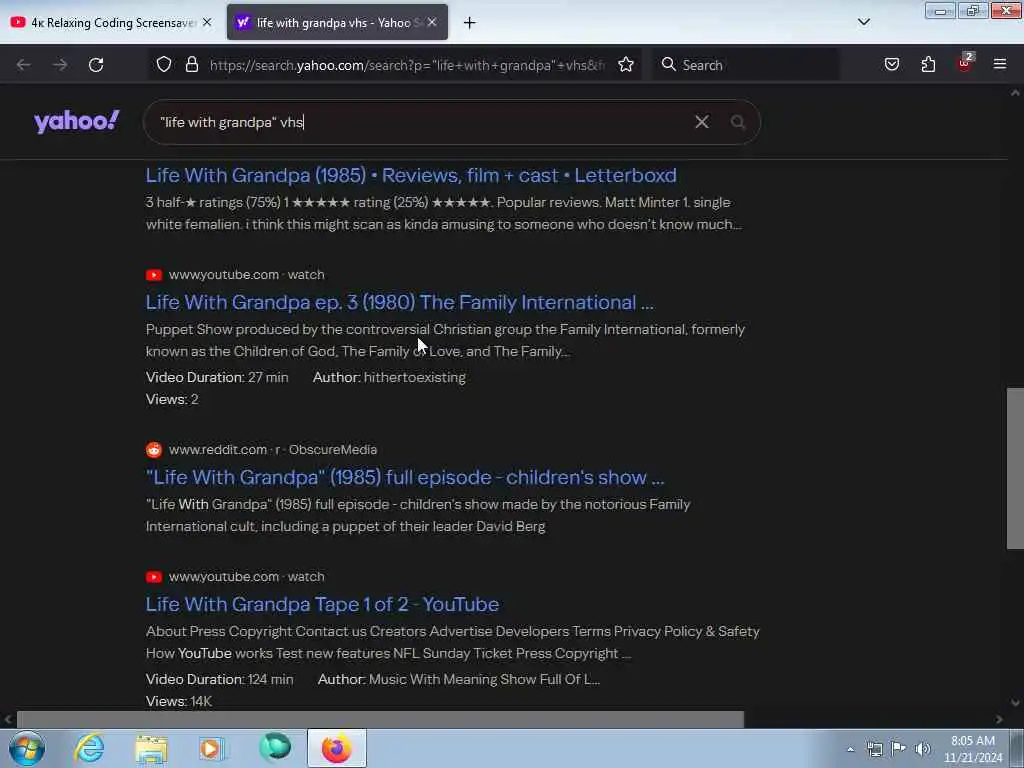Open Life With Grandpa Tape 1 of 2 result
This screenshot has height=768, width=1024.
click(x=322, y=604)
